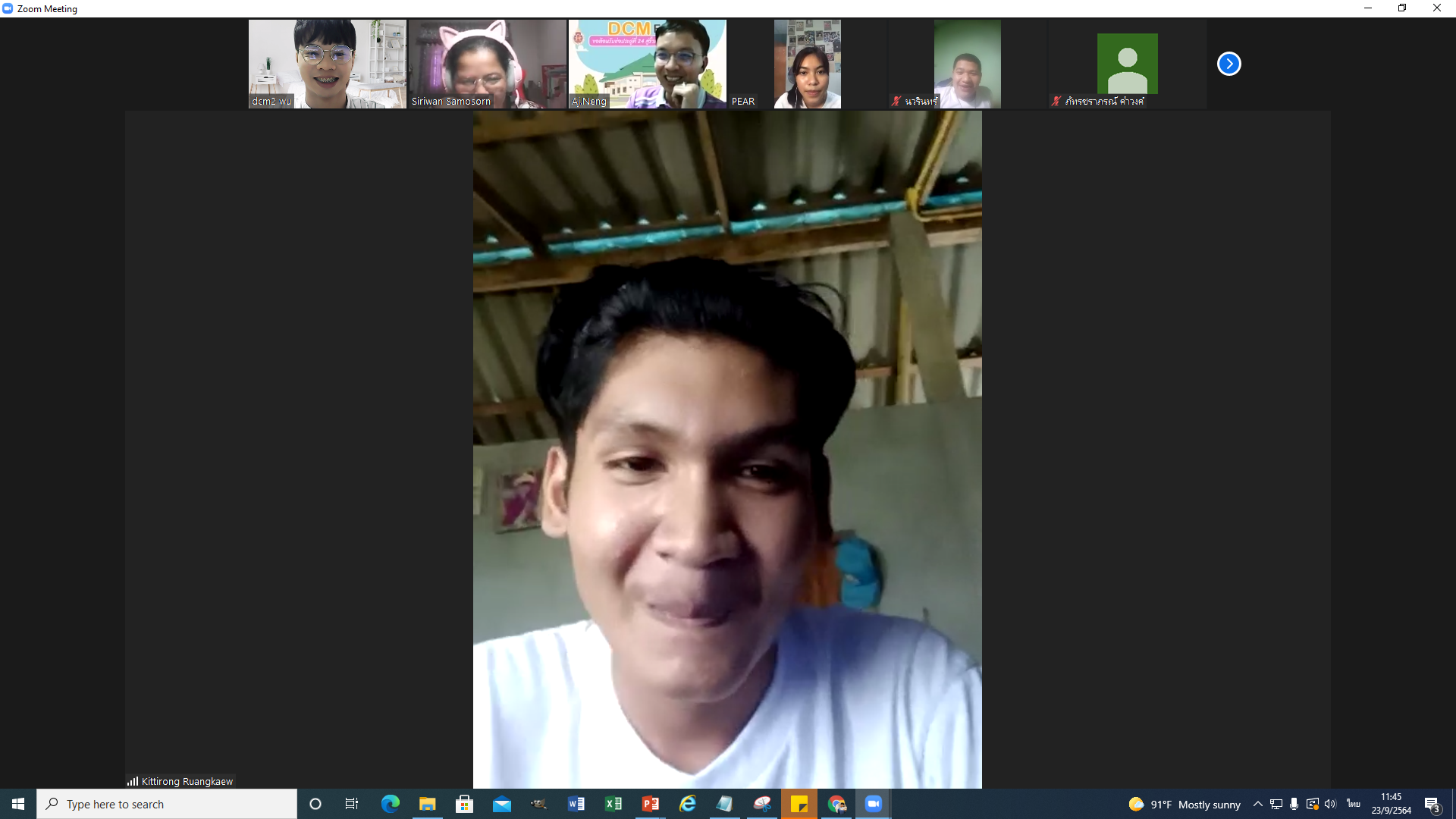Open Microsoft Store from the taskbar

coord(464,804)
